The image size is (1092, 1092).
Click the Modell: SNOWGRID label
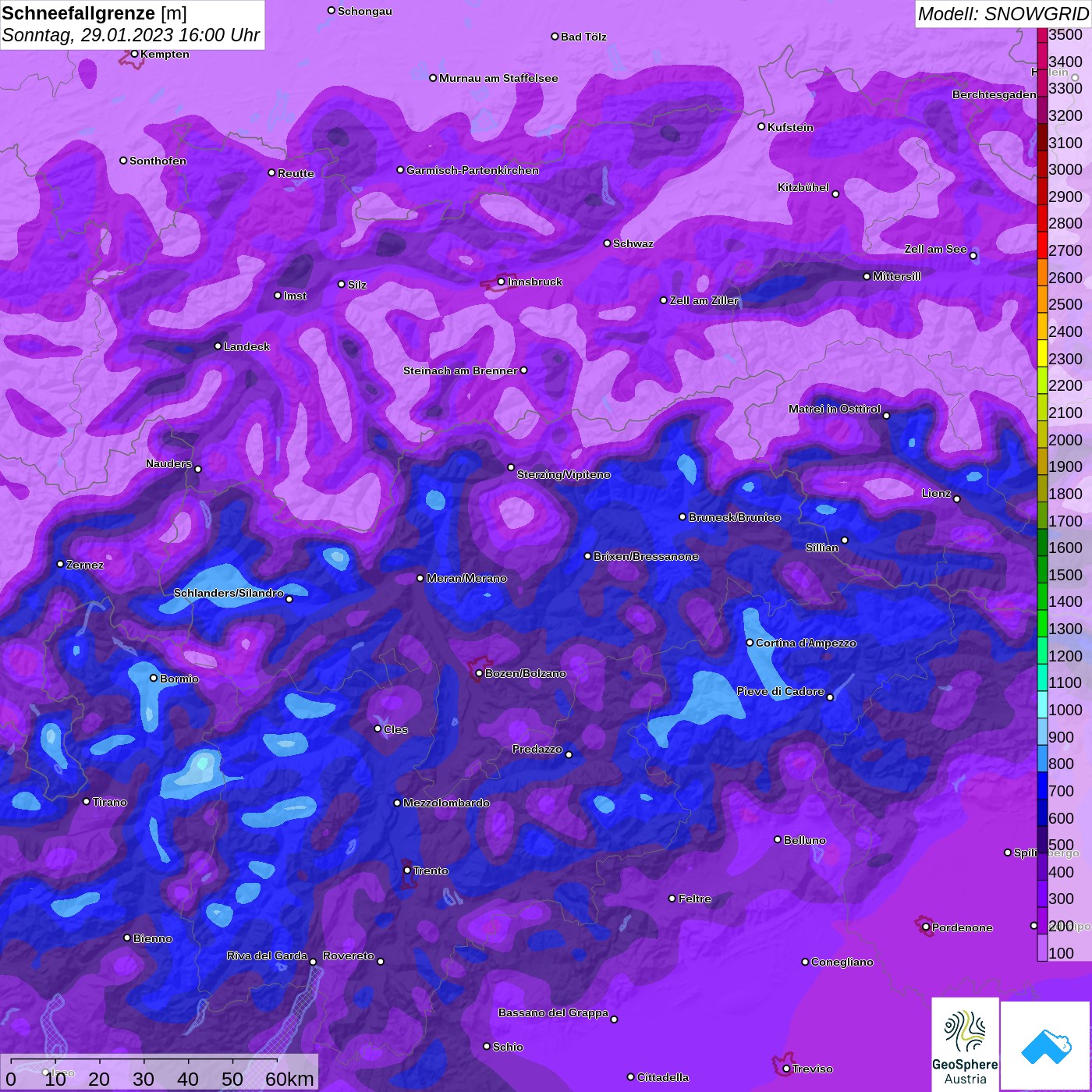(1003, 14)
